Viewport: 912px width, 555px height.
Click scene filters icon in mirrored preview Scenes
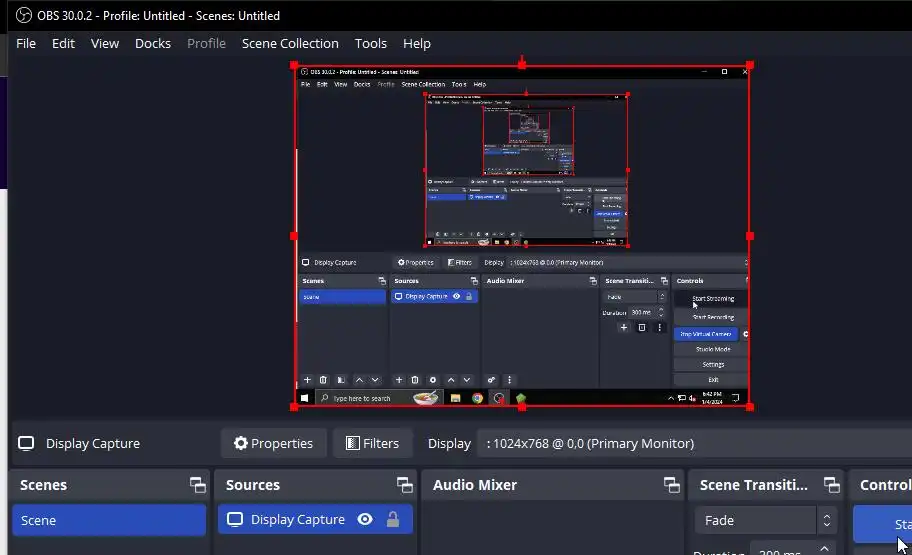(341, 380)
